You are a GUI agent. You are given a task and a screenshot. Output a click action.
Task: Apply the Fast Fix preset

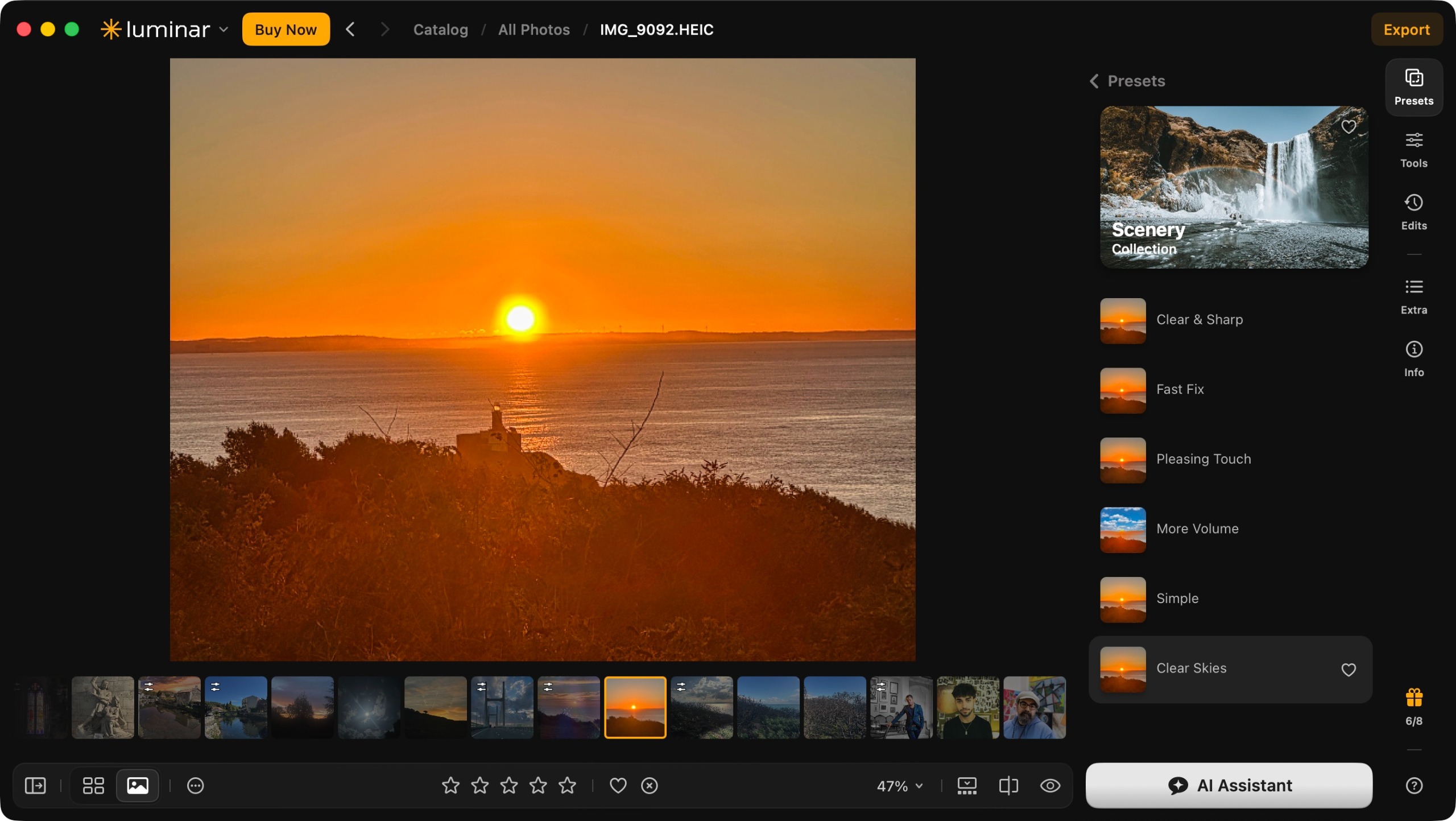coord(1230,390)
